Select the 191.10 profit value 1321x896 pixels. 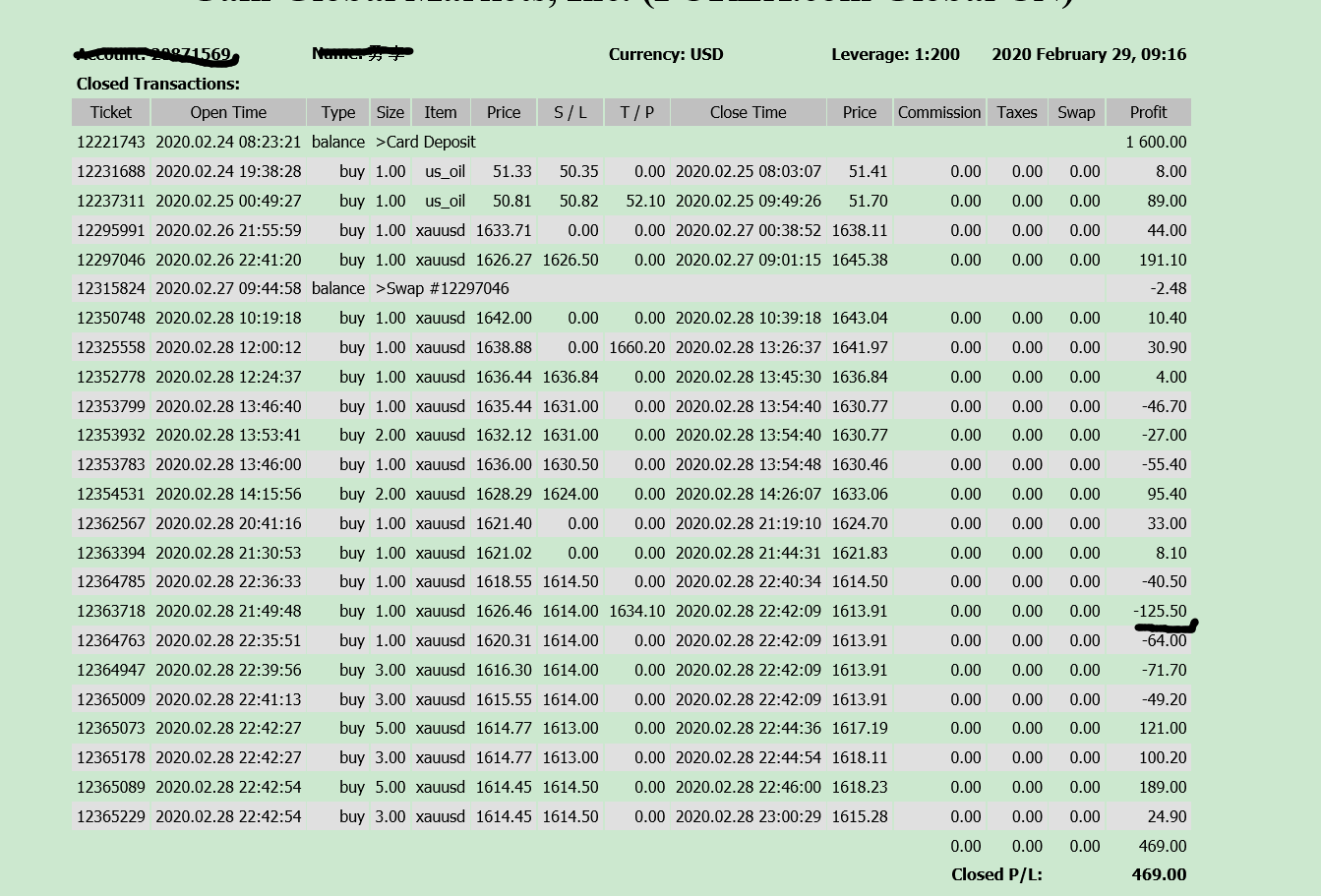[x=1163, y=260]
